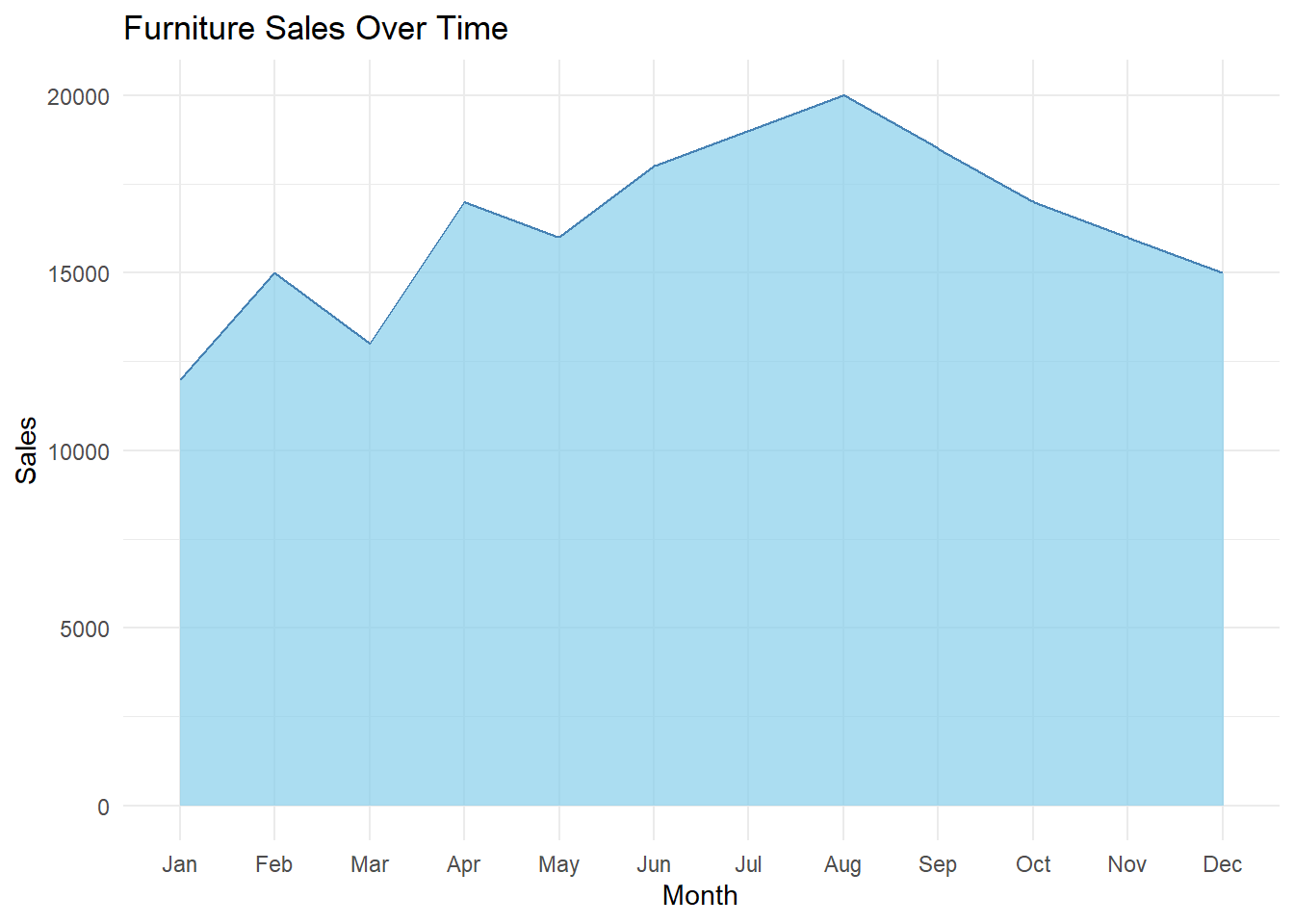Click the 20000 y-axis value
Screen dimensions: 1294x924
click(79, 97)
